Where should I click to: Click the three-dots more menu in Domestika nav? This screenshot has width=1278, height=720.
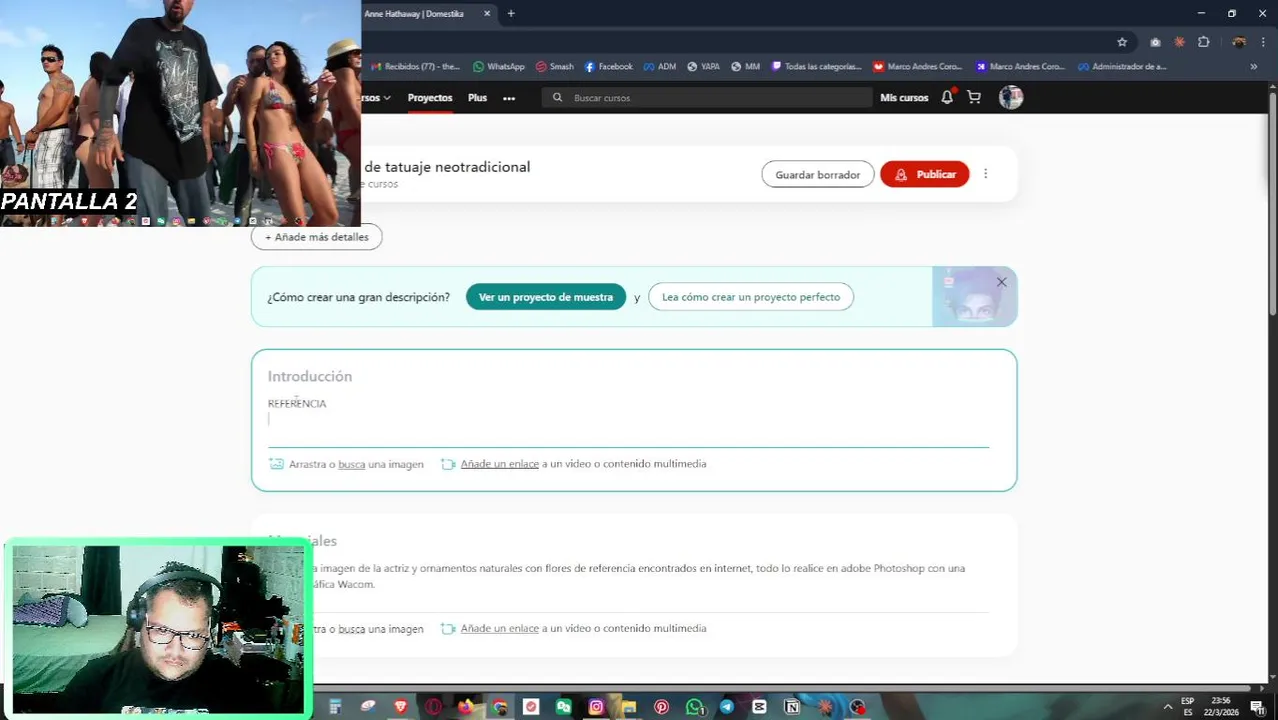coord(509,98)
